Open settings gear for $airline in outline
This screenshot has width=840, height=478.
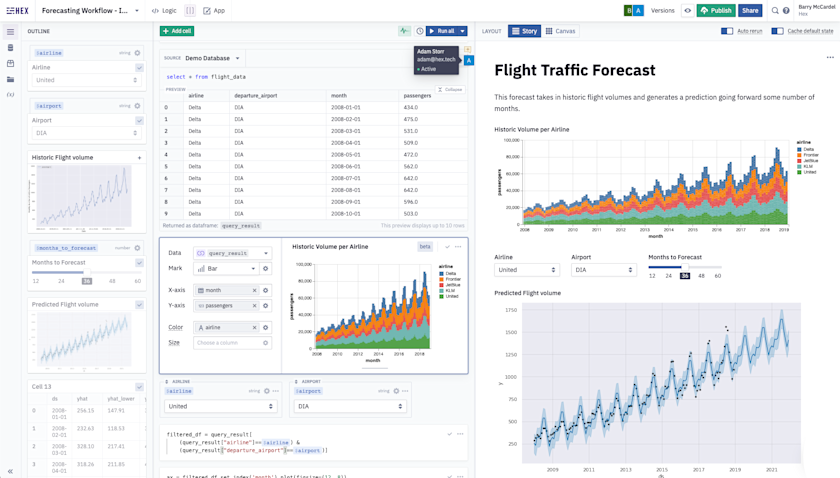(137, 53)
